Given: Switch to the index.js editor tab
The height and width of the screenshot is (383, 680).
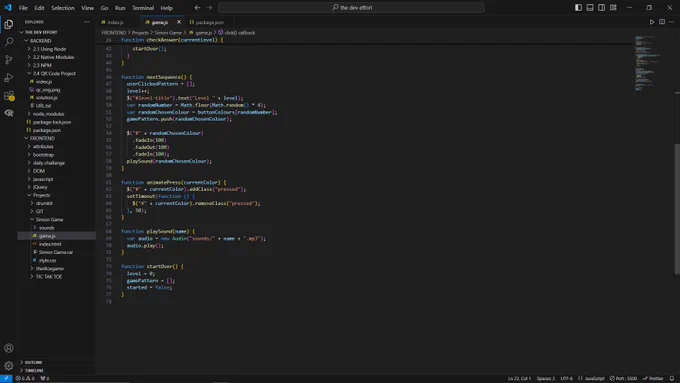Looking at the screenshot, I should (115, 22).
